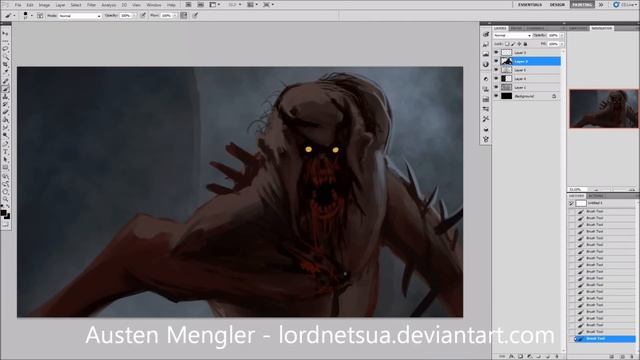Select the Lasso tool
Viewport: 640px width, 360px height.
point(5,49)
